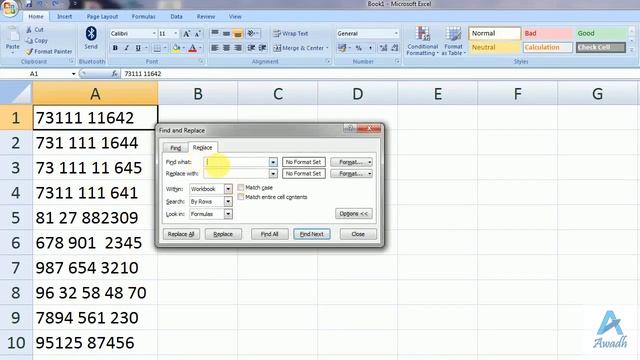Apply the Good cell style
Viewport: 640px width, 360px height.
[601, 33]
